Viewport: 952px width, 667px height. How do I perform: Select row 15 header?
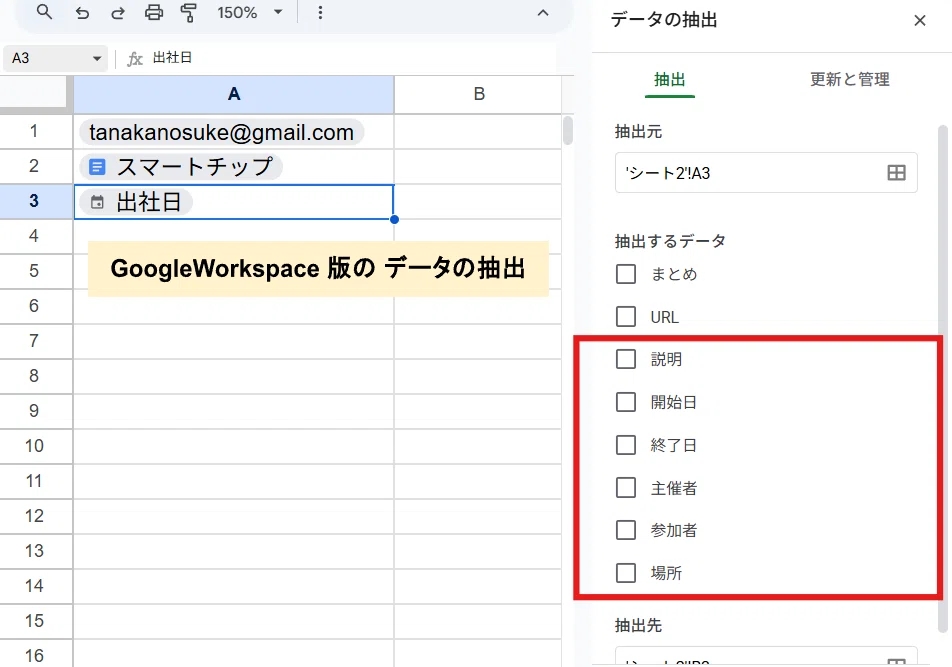34,621
